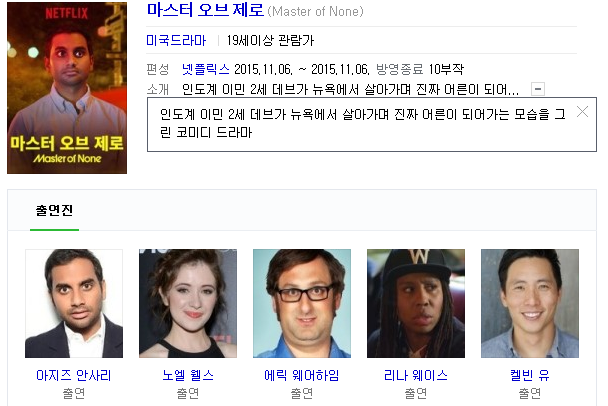608x406 pixels.
Task: Open the 에릭 웨어하임 name link
Action: click(302, 375)
